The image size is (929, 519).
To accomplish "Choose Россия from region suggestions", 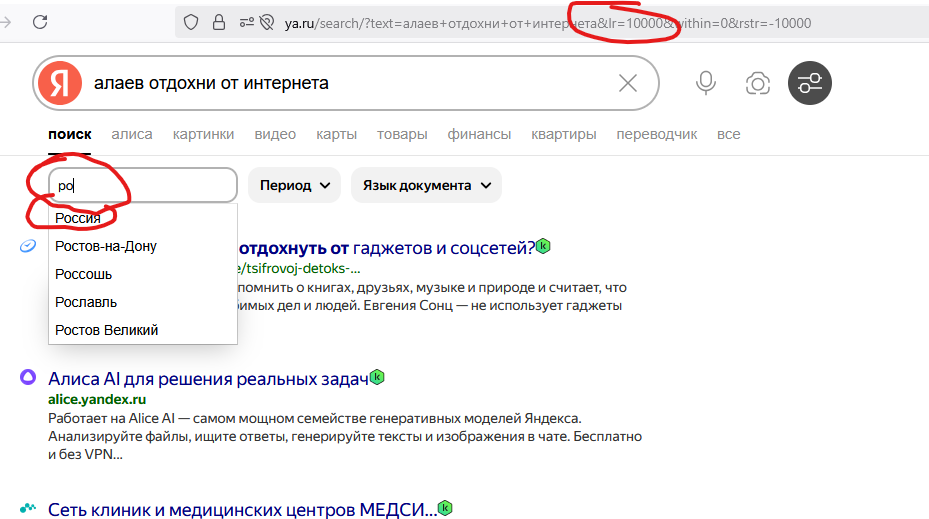I will click(x=78, y=218).
